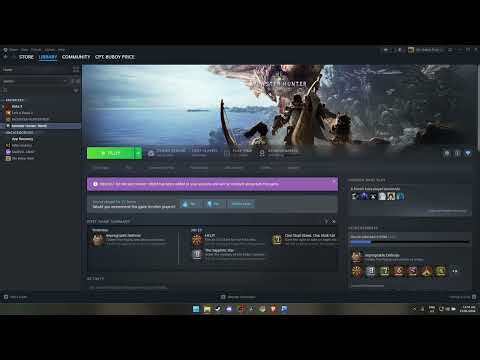This screenshot has height=360, width=480.
Task: Open the COMMUNITY section
Action: (x=76, y=57)
